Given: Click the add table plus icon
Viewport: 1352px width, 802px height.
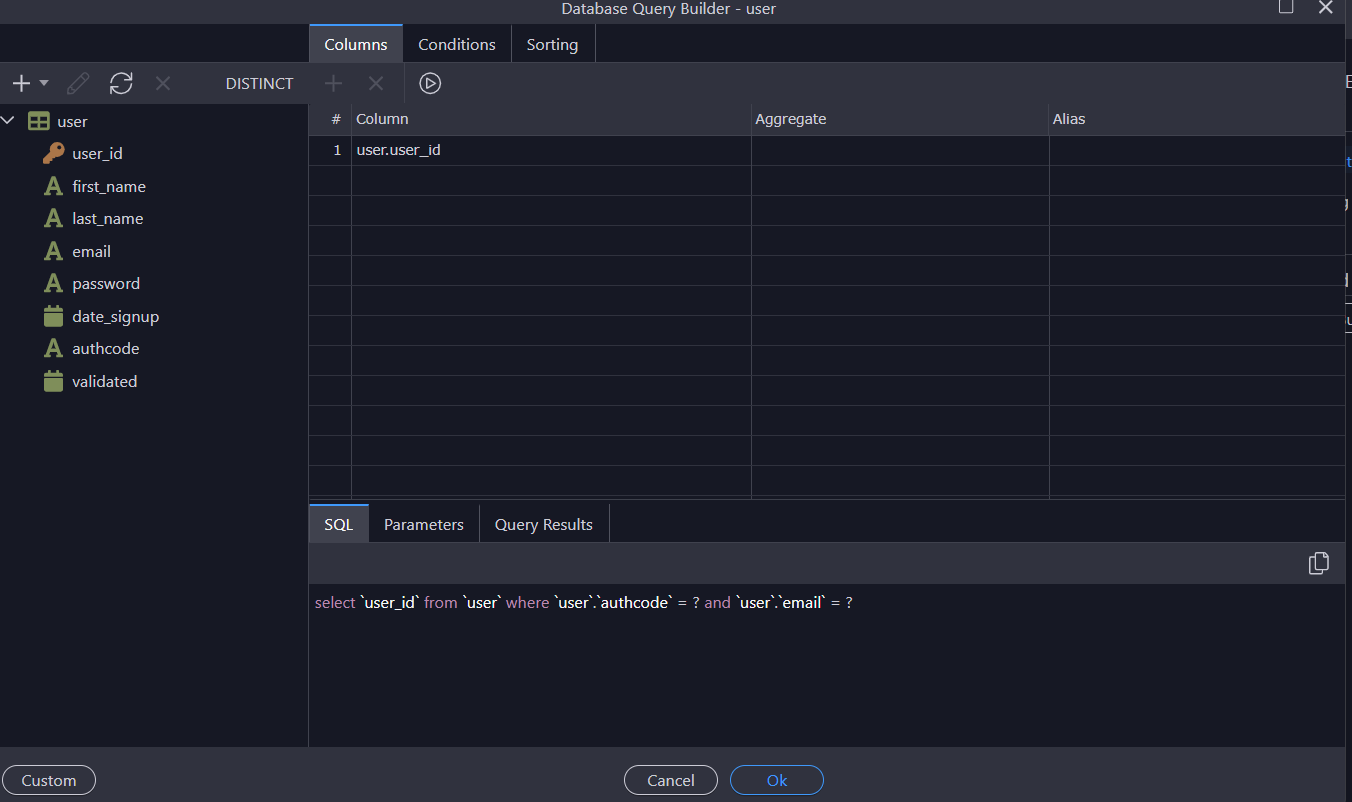Looking at the screenshot, I should (x=20, y=84).
